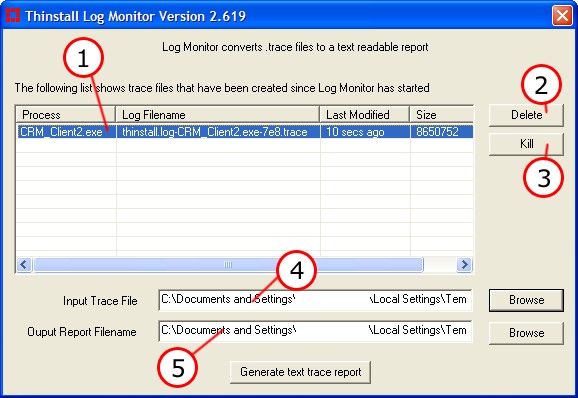Click the left scroll arrow
This screenshot has height=398, width=578.
click(24, 264)
